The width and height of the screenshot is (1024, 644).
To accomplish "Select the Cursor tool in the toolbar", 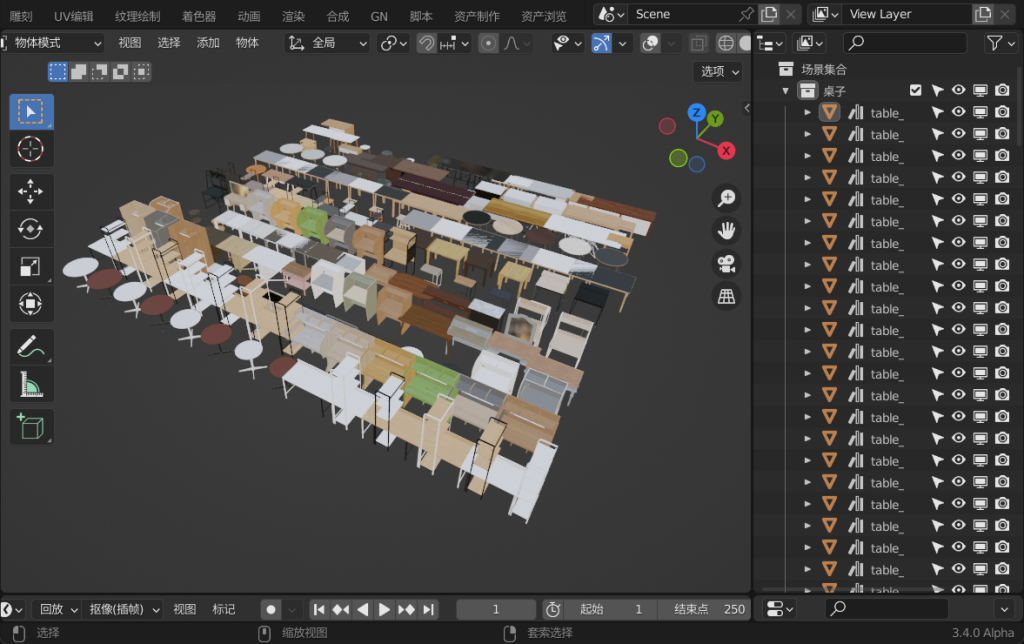I will (x=31, y=150).
